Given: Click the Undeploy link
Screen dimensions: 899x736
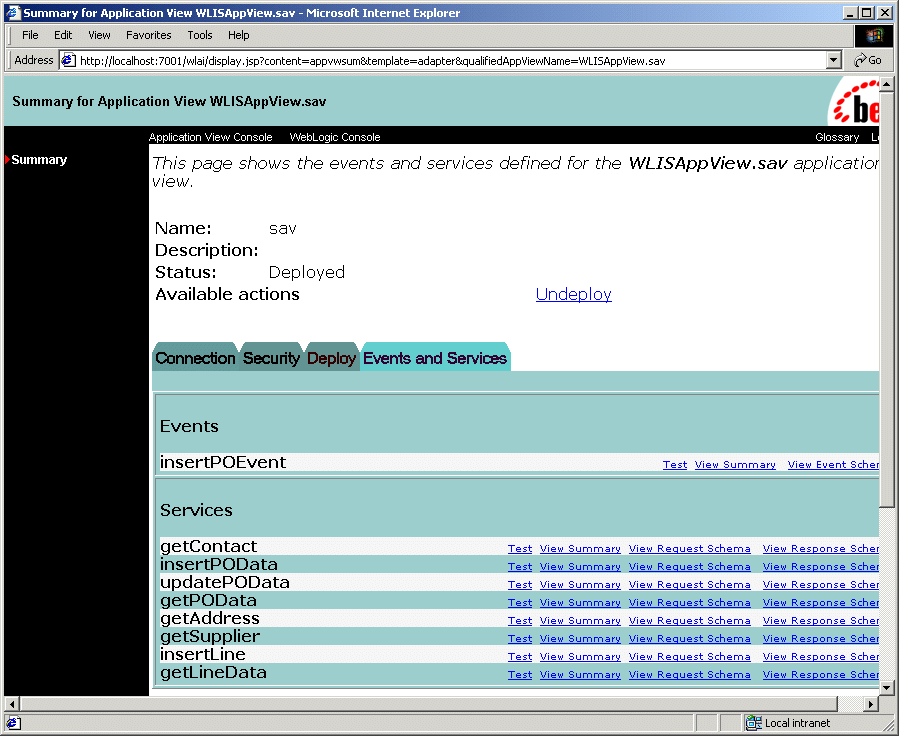Looking at the screenshot, I should (573, 294).
